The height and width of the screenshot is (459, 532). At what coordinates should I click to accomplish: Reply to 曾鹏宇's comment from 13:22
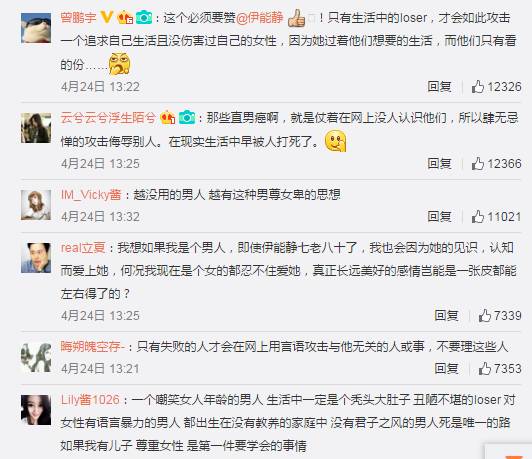(x=439, y=87)
